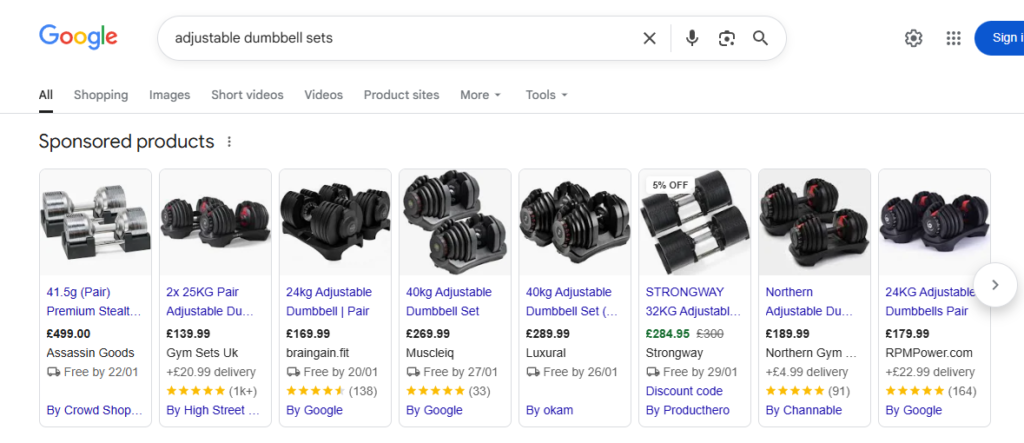Open the Strongway 5% OFF dumbbell image
Screen dimensions: 1024x443
(695, 222)
